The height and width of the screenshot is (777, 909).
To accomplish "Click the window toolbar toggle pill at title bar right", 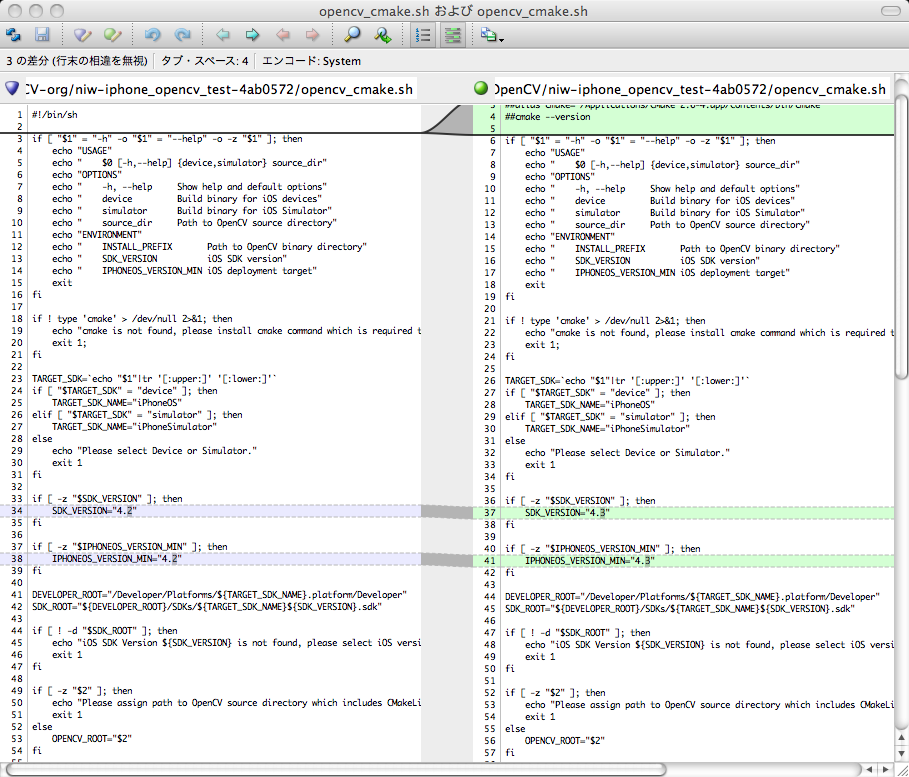I will pos(890,10).
